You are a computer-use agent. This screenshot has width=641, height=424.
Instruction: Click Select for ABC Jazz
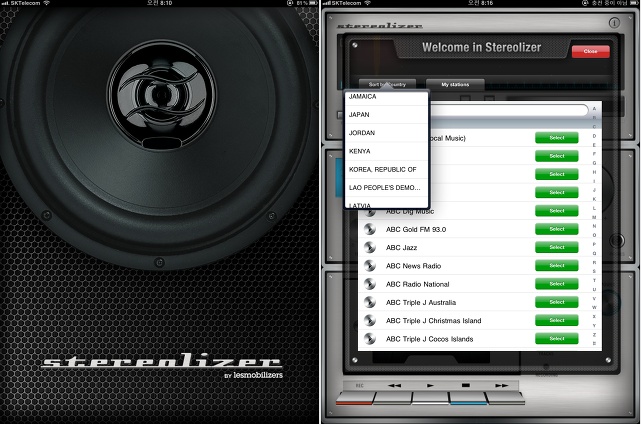tap(556, 247)
